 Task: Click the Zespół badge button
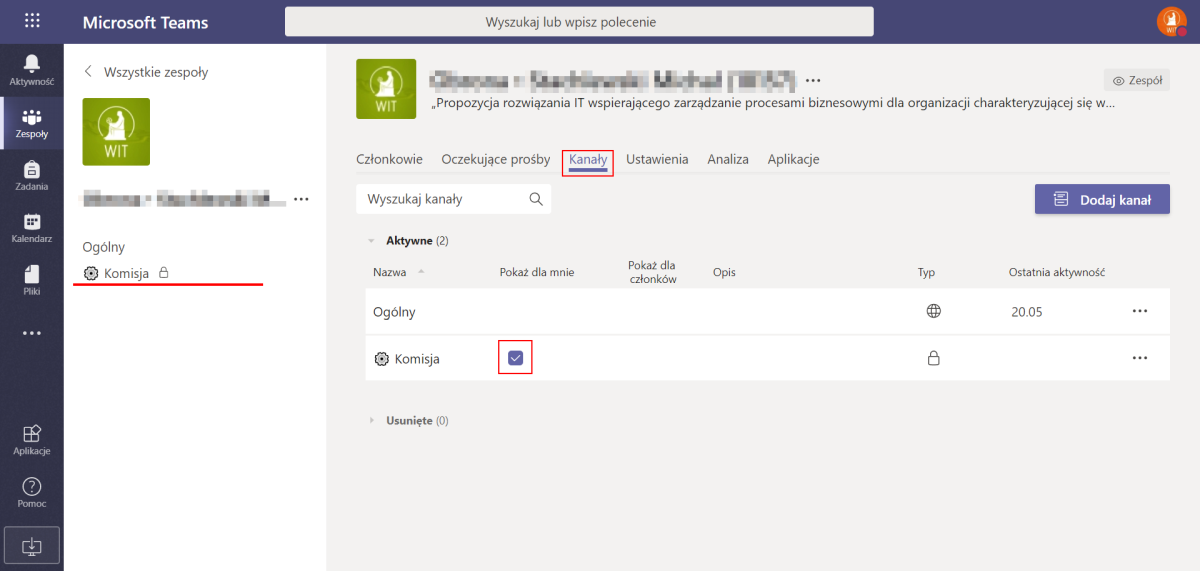point(1137,81)
